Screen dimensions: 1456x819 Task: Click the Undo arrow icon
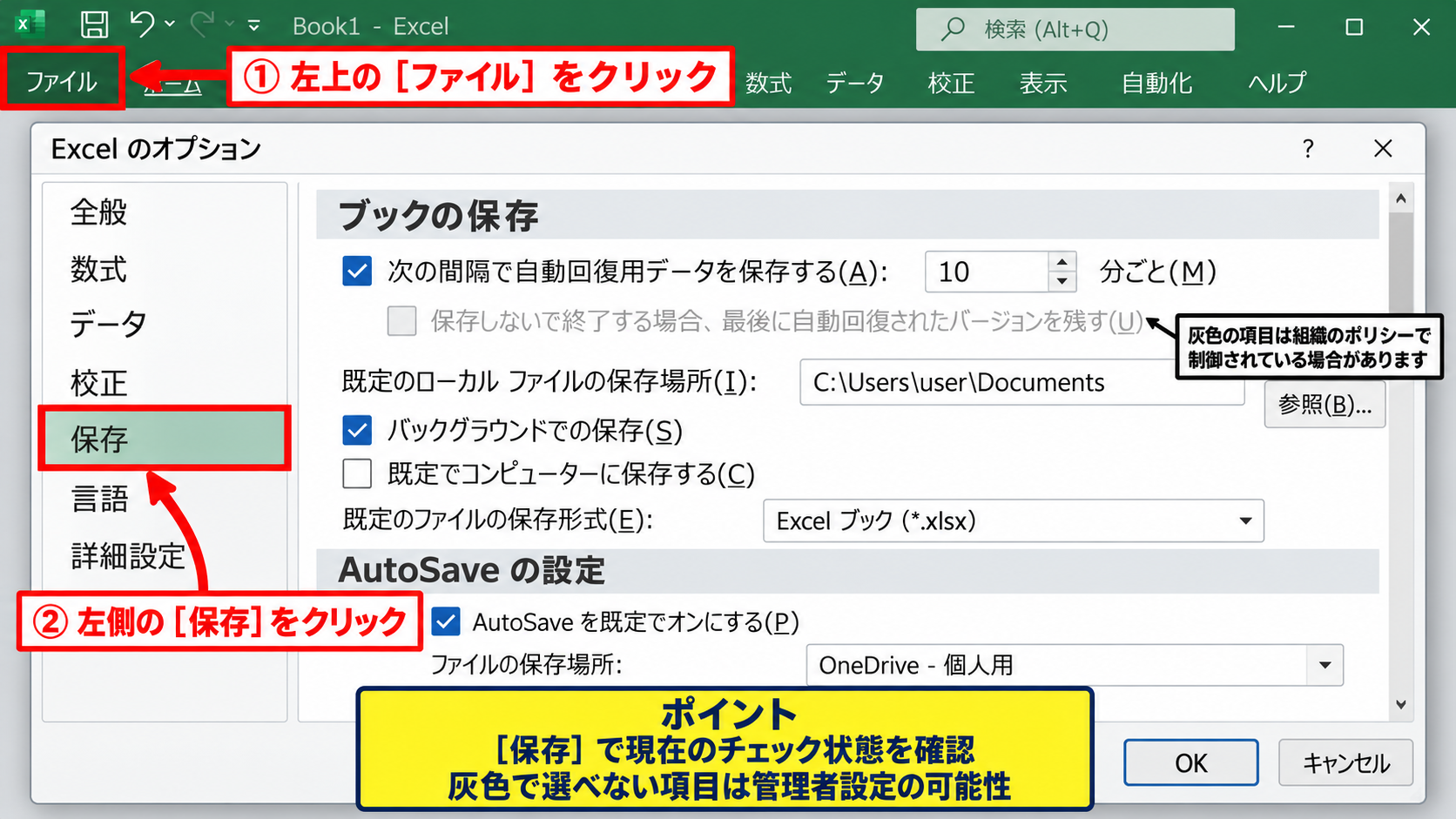coord(142,23)
